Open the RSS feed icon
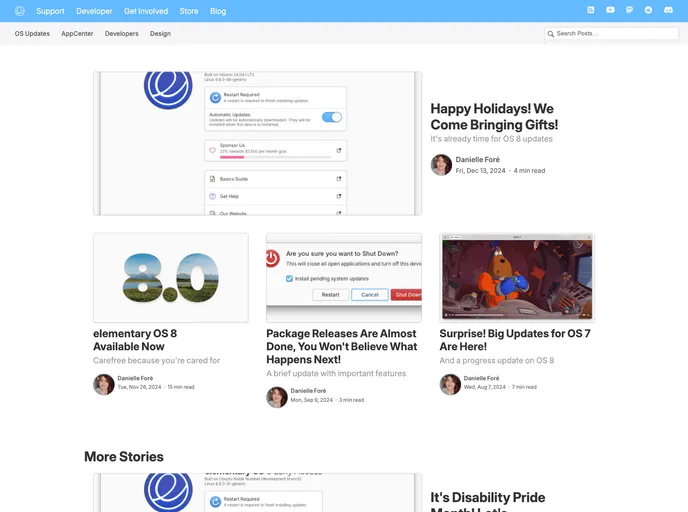Image resolution: width=688 pixels, height=512 pixels. coord(591,10)
